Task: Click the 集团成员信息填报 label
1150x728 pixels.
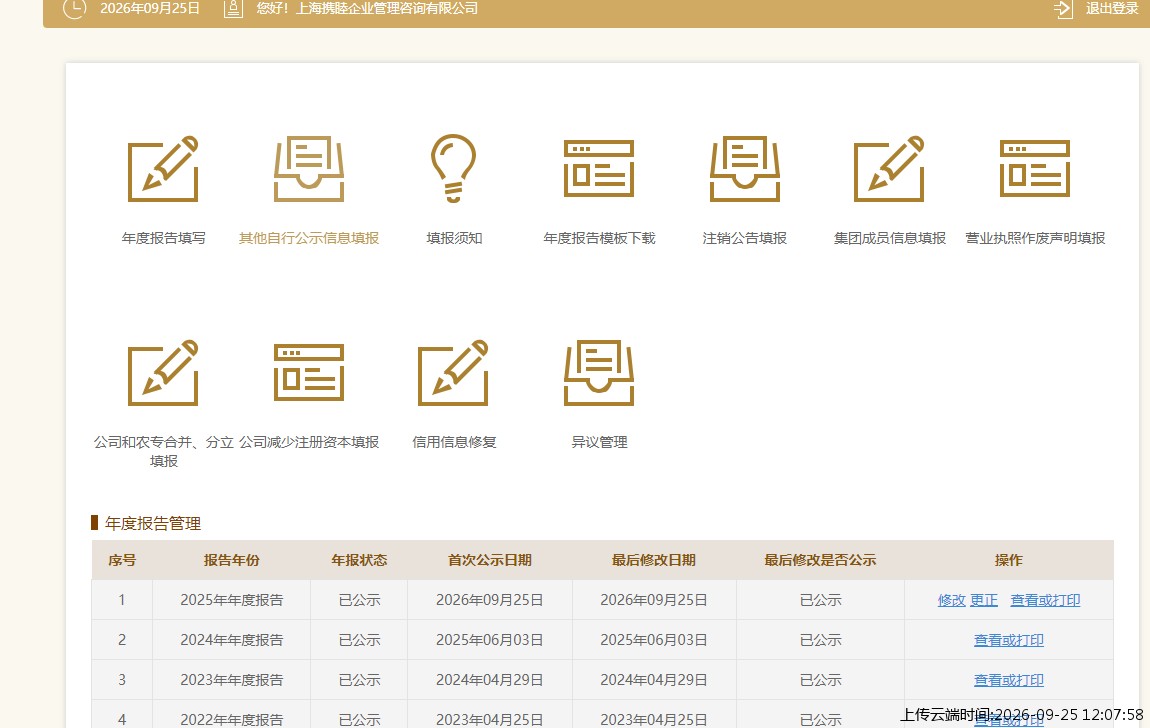Action: point(890,238)
